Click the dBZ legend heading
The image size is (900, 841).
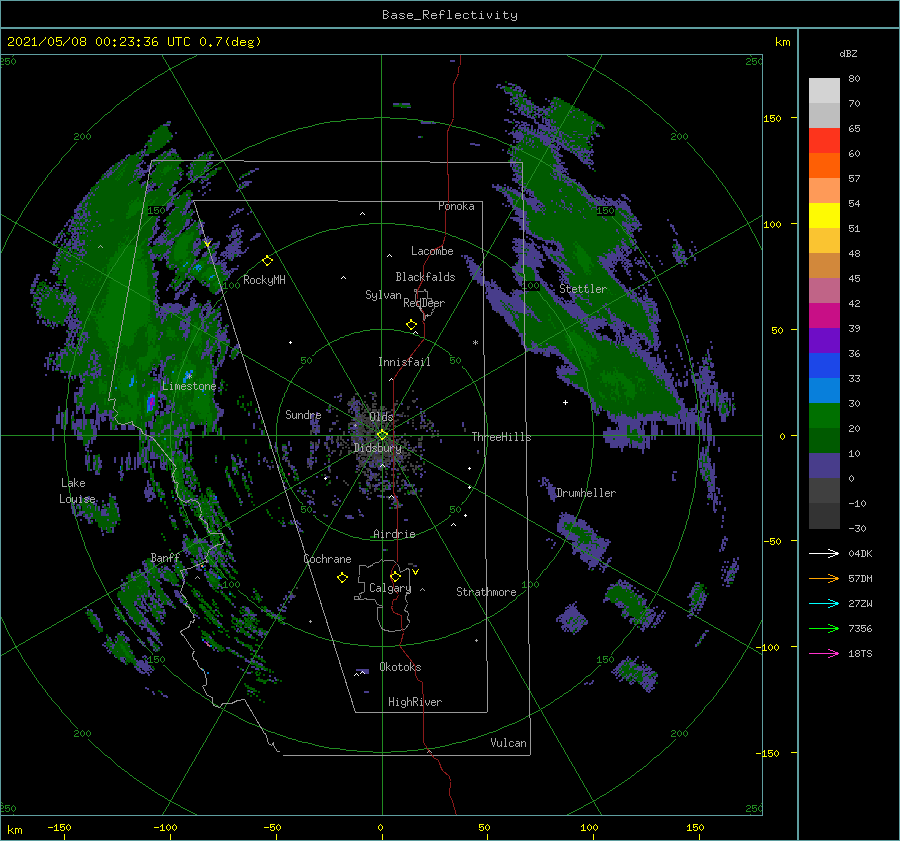tap(848, 53)
